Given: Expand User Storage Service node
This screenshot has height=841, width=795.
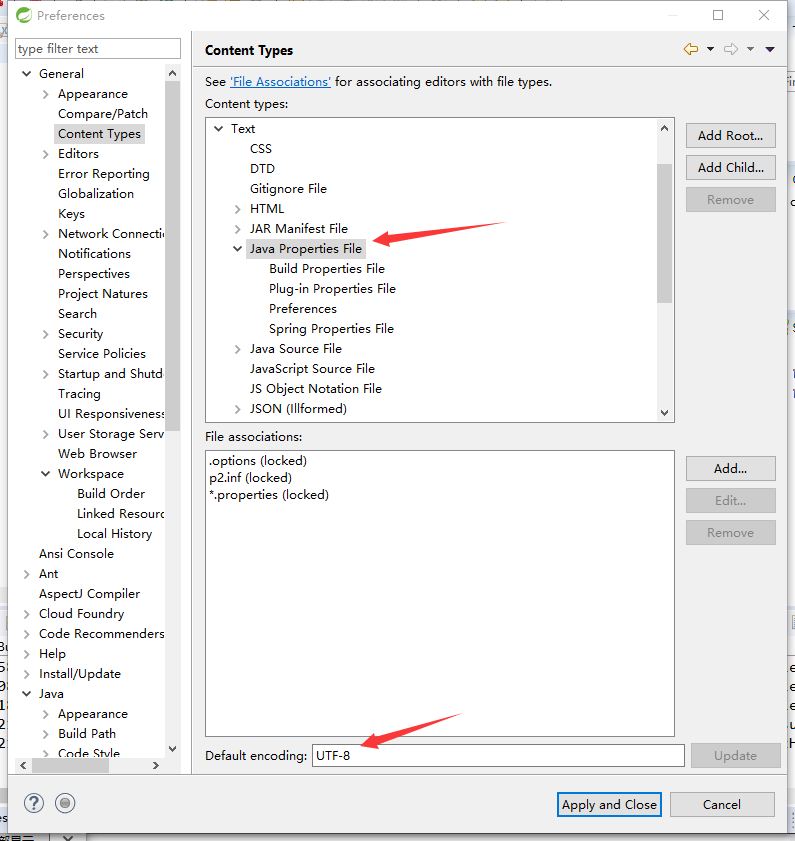Looking at the screenshot, I should point(46,434).
